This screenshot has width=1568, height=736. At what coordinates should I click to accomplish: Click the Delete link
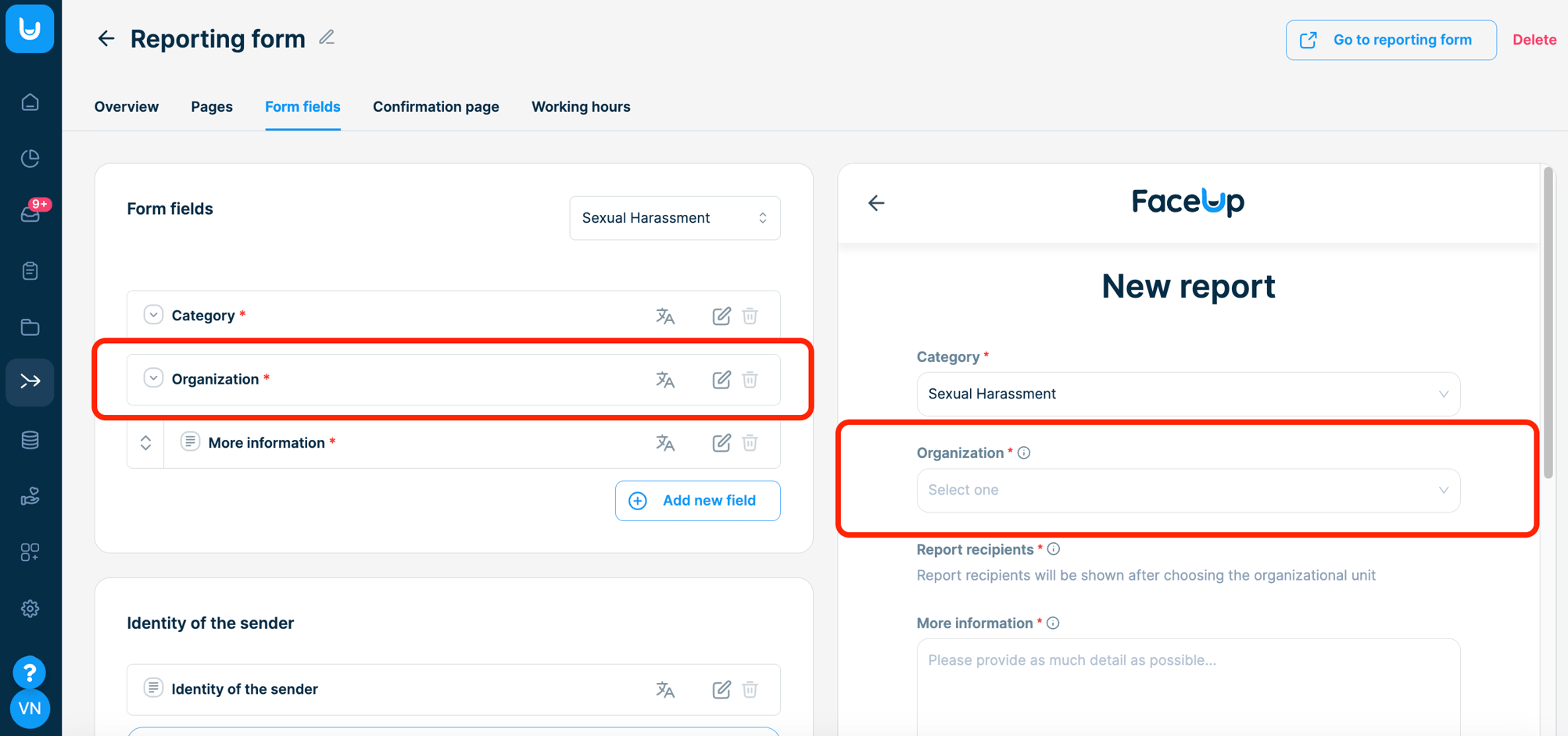[x=1534, y=40]
